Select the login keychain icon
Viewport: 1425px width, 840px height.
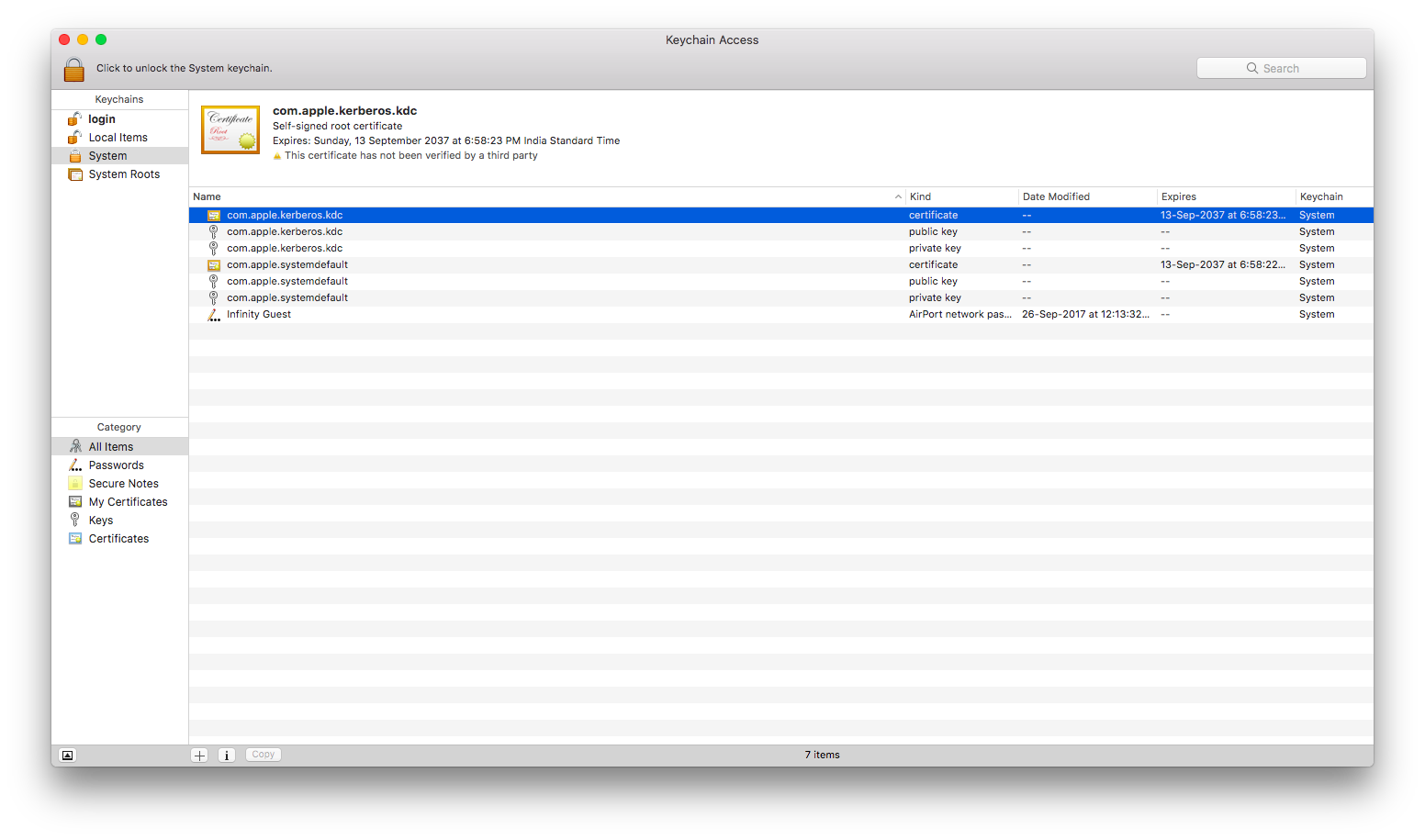(75, 119)
